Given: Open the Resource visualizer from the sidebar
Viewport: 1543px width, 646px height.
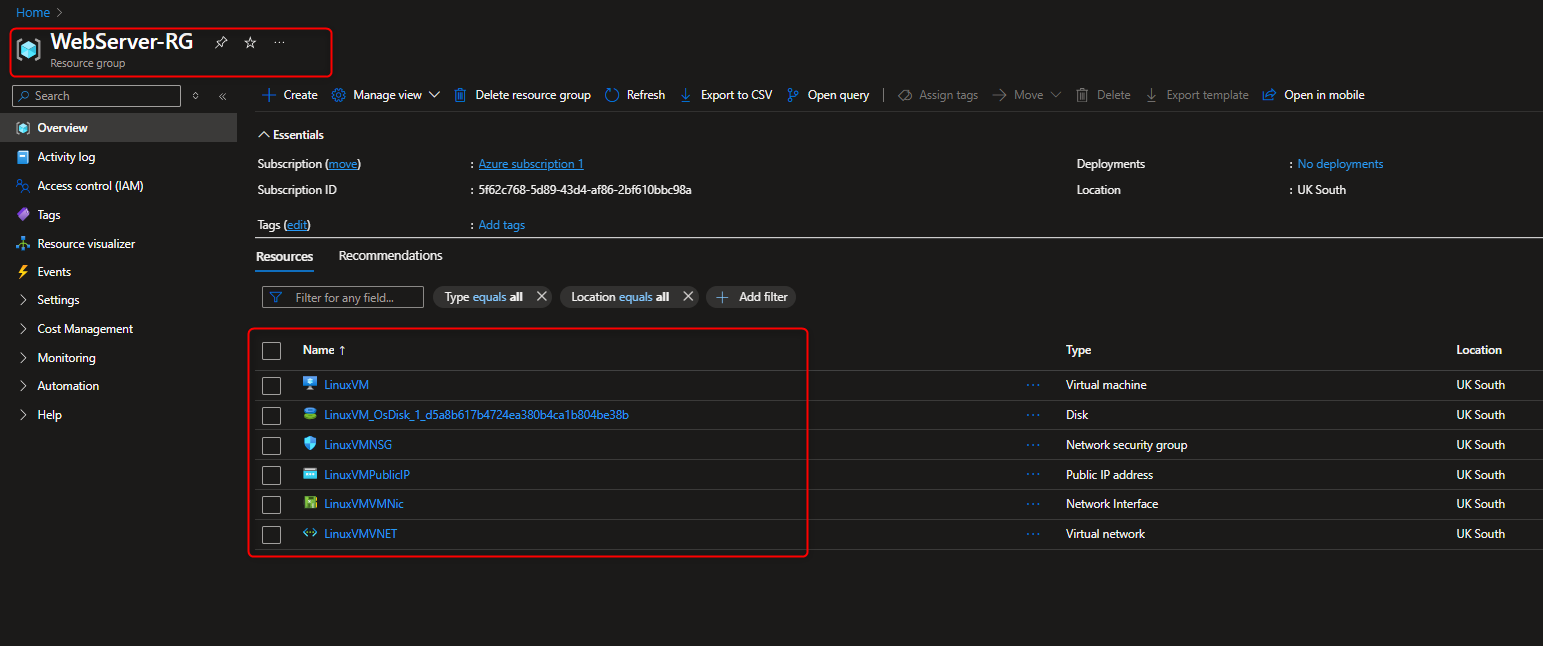Looking at the screenshot, I should [86, 243].
